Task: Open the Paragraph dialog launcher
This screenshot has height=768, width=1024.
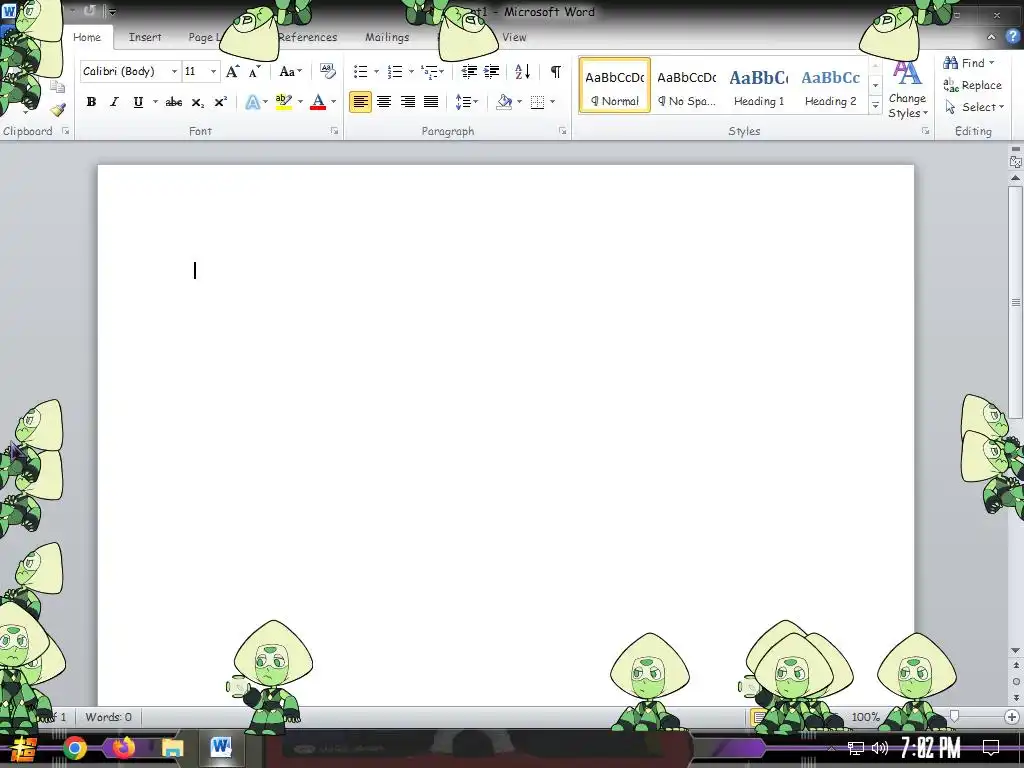Action: pos(562,131)
